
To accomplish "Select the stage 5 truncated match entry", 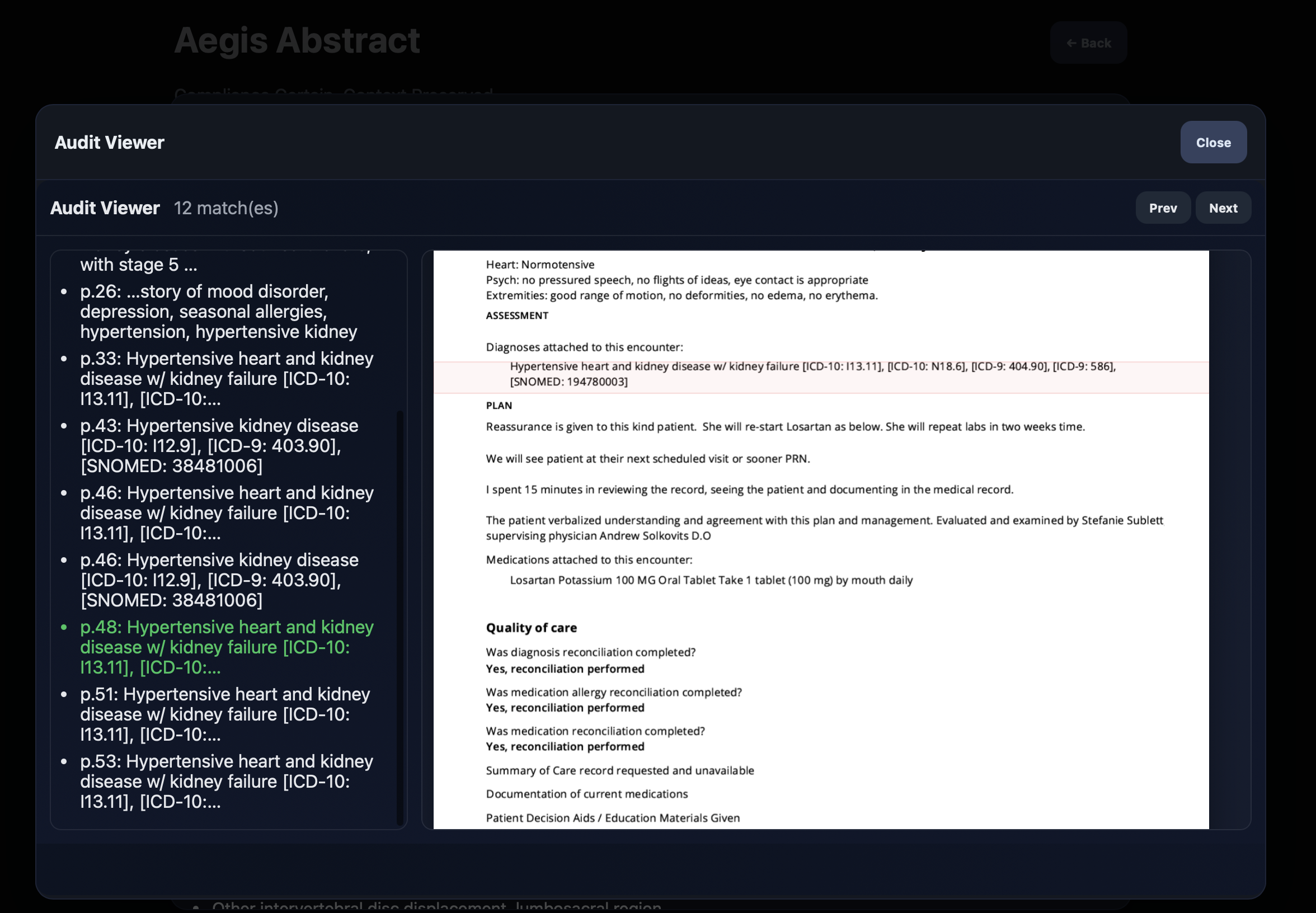I will [138, 264].
